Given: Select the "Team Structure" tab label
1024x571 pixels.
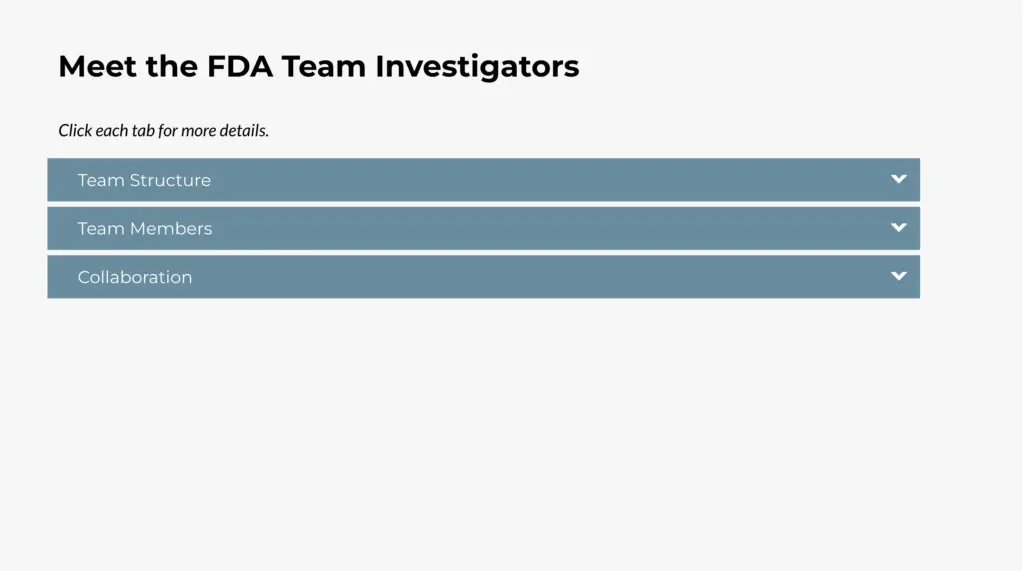Looking at the screenshot, I should (144, 180).
